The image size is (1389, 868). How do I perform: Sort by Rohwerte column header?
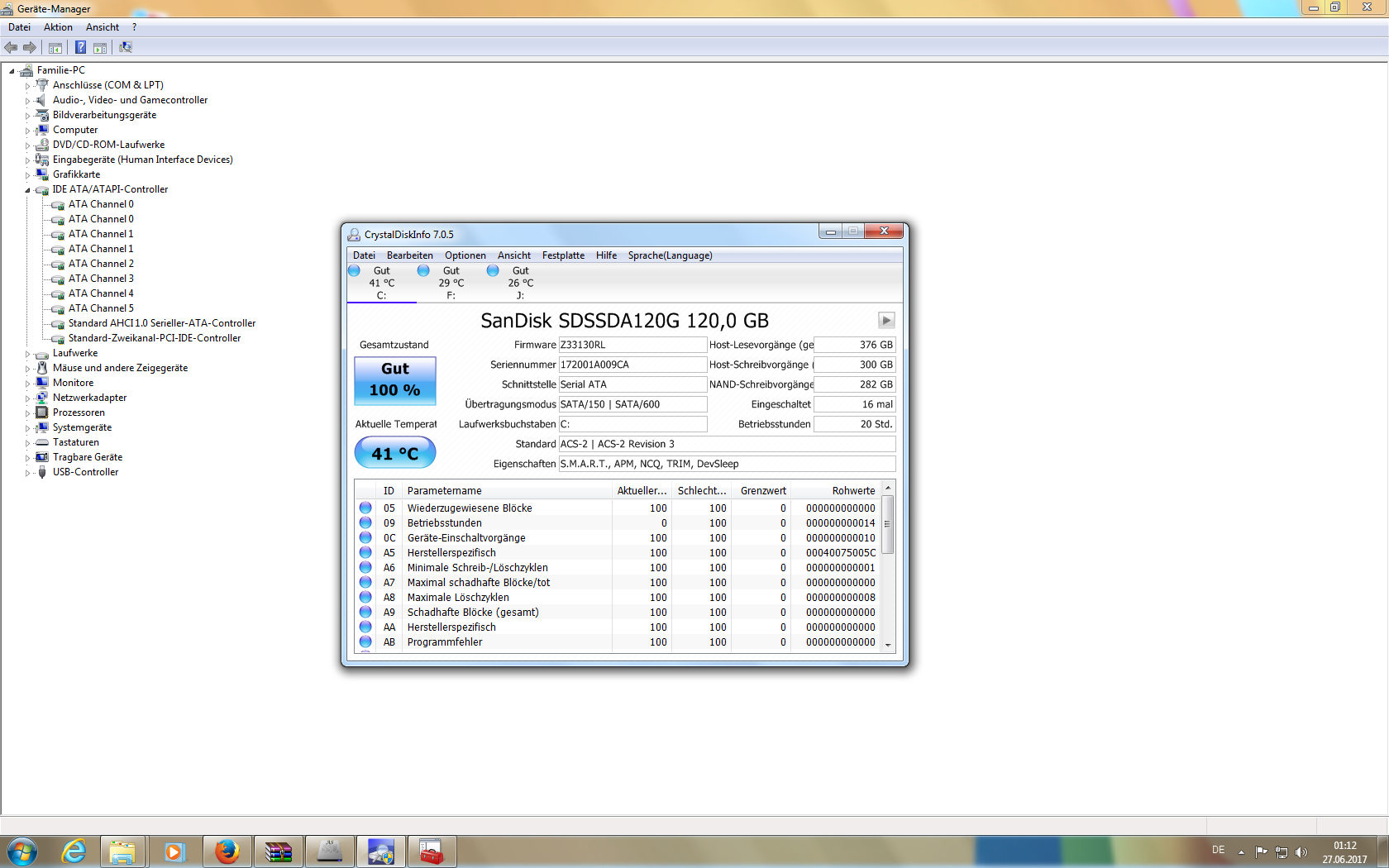coord(835,490)
